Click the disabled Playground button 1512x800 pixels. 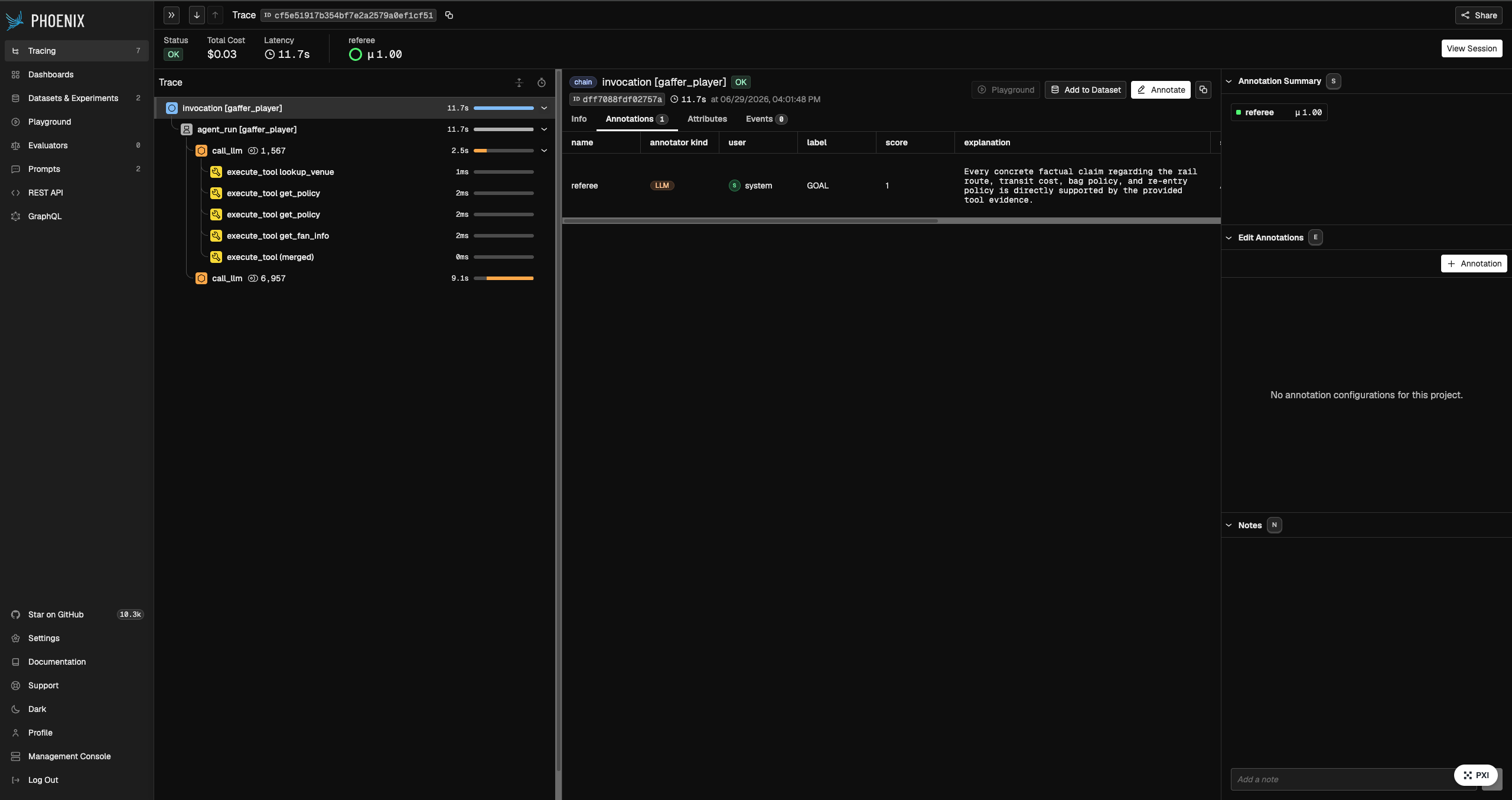(x=1006, y=90)
